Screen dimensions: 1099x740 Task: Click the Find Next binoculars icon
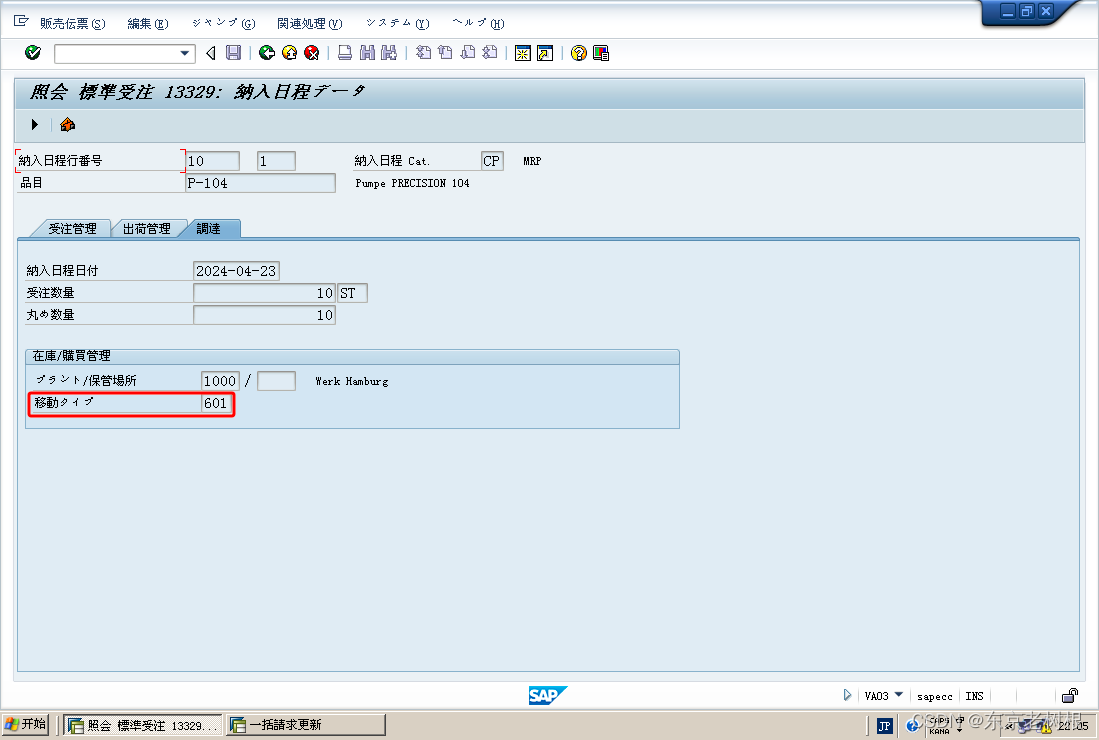tap(389, 53)
